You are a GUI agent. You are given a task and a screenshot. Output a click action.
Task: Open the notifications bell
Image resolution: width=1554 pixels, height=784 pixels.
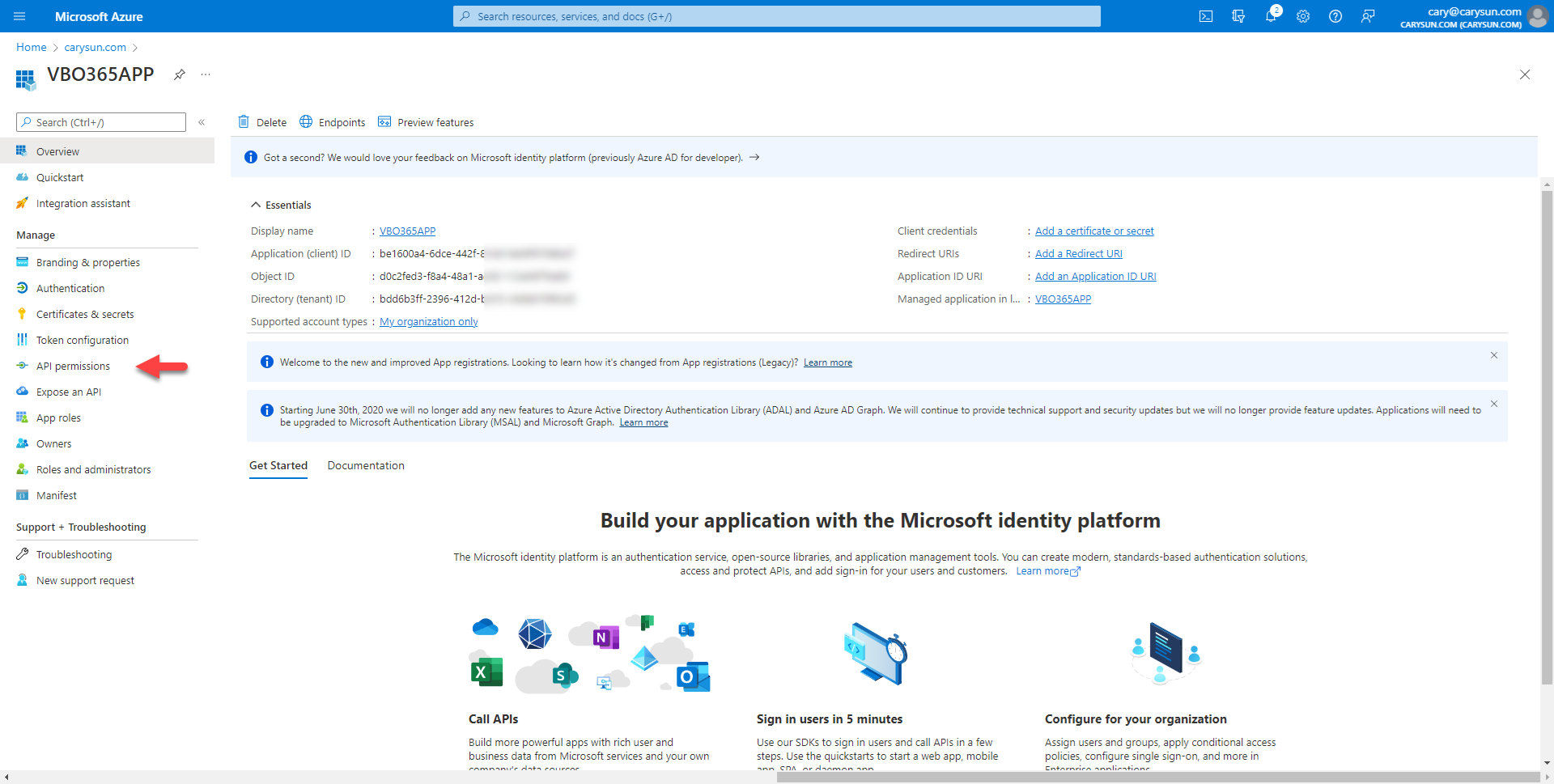point(1271,16)
